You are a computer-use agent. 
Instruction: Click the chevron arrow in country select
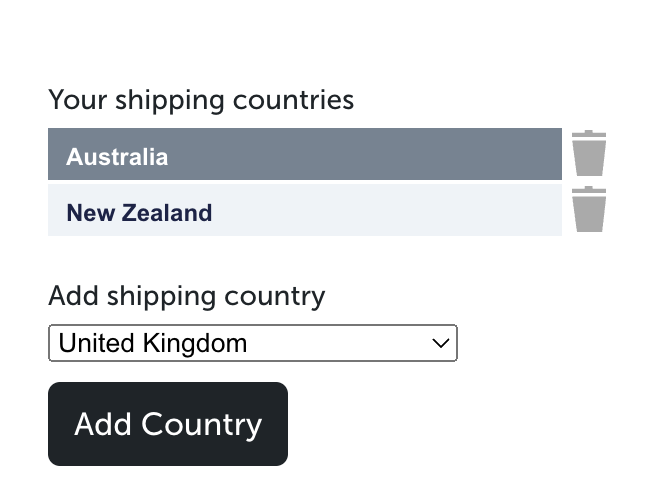[440, 343]
